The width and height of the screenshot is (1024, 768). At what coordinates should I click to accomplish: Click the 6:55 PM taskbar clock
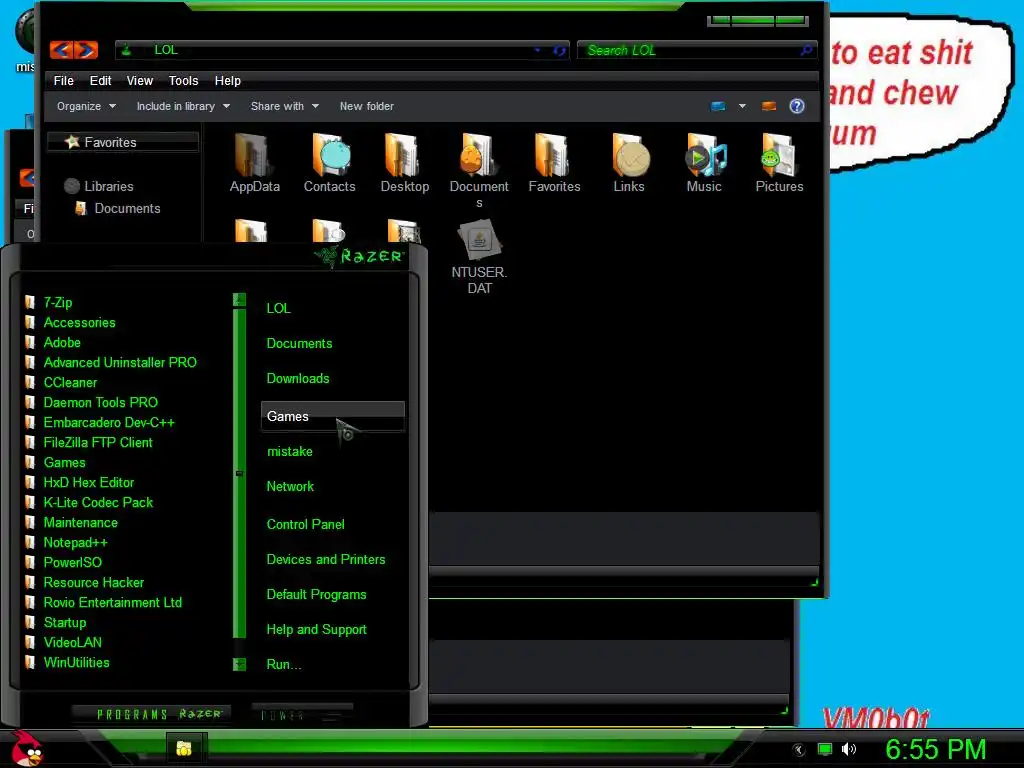tap(936, 749)
